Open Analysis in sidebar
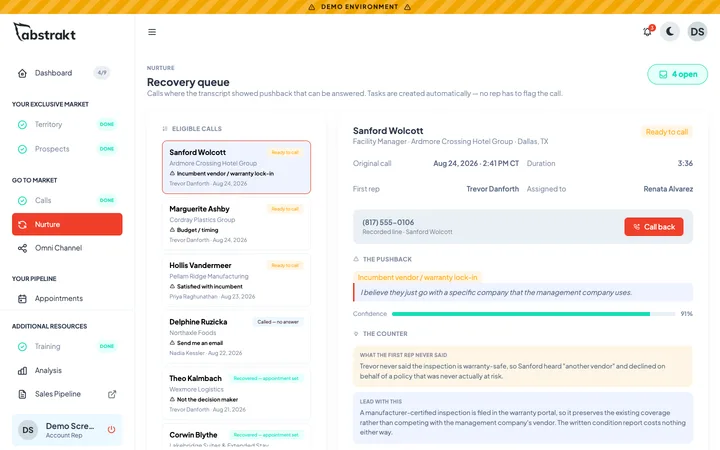Screen dimensions: 720x450 point(67,370)
